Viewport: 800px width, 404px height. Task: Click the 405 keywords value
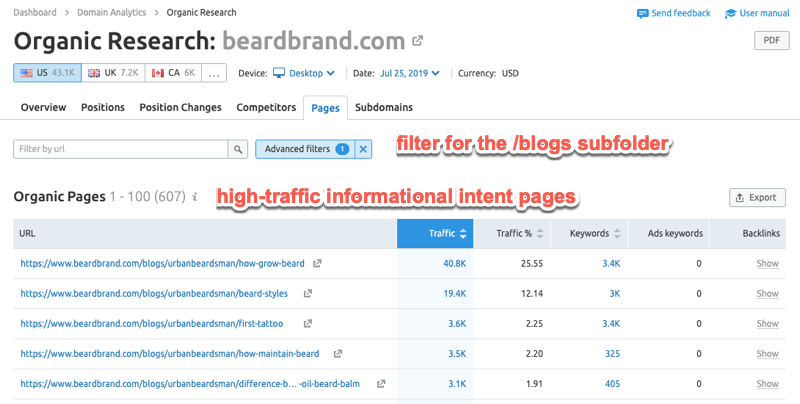(612, 384)
